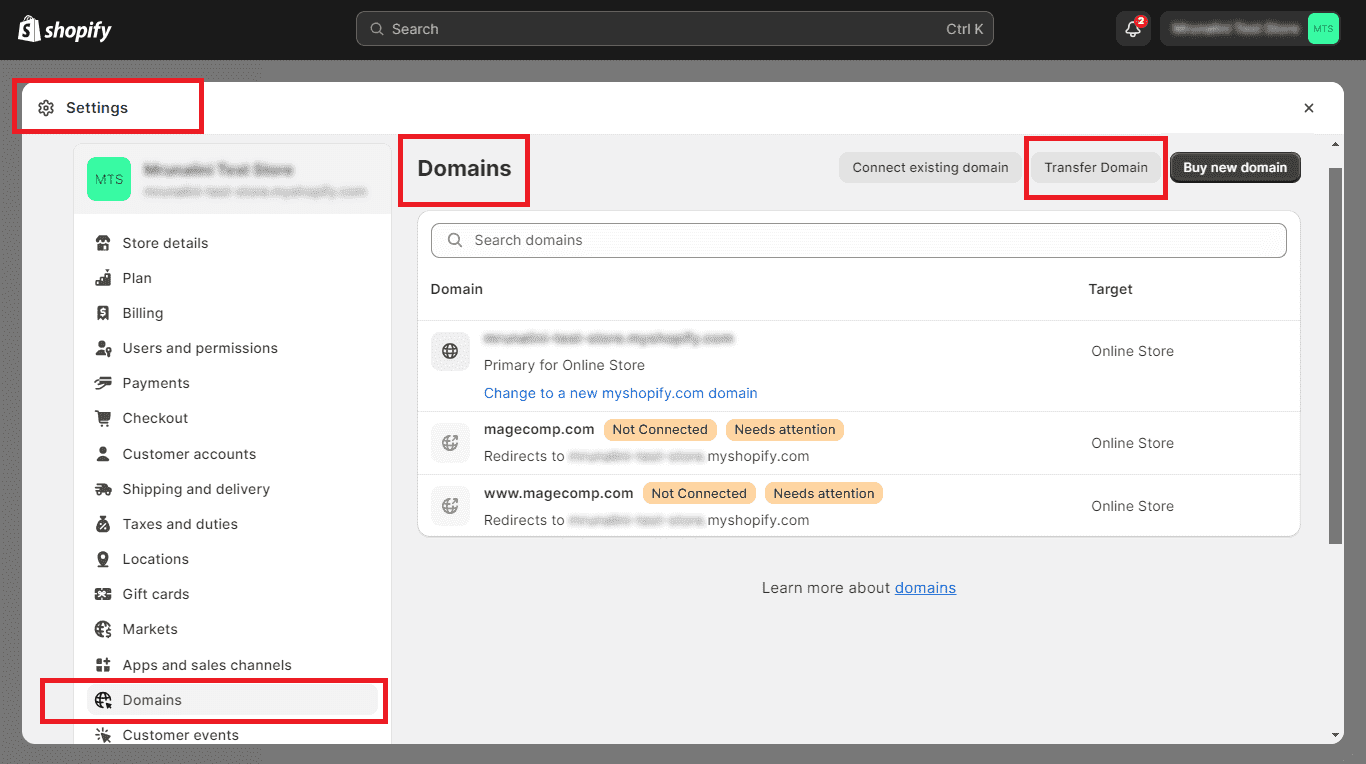Screen dimensions: 1366x764
Task: Click Not Connected badge on www.magecomp.com row
Action: [x=699, y=493]
